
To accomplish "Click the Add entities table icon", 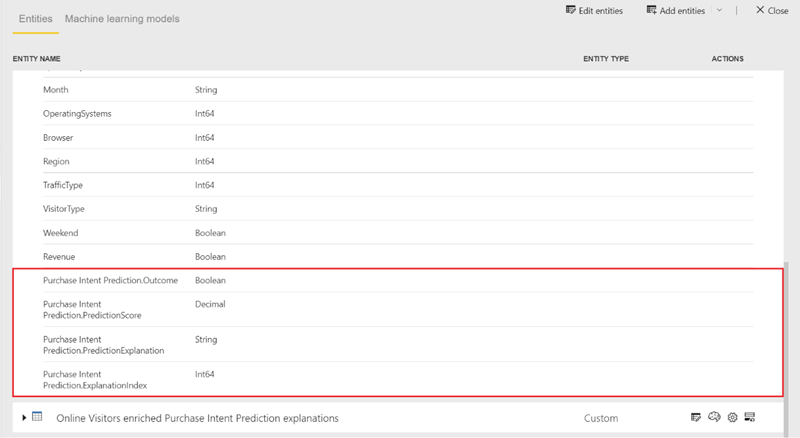I will point(652,10).
